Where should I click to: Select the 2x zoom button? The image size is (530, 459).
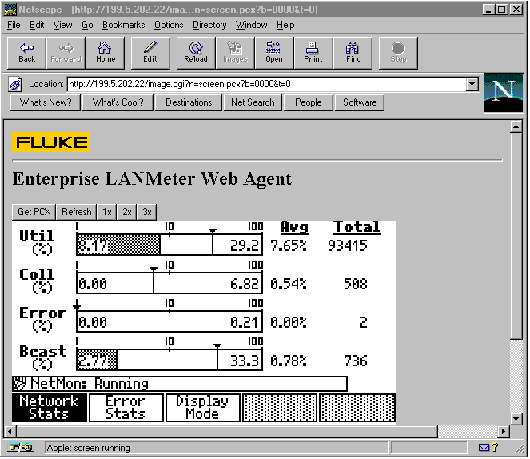pos(127,212)
